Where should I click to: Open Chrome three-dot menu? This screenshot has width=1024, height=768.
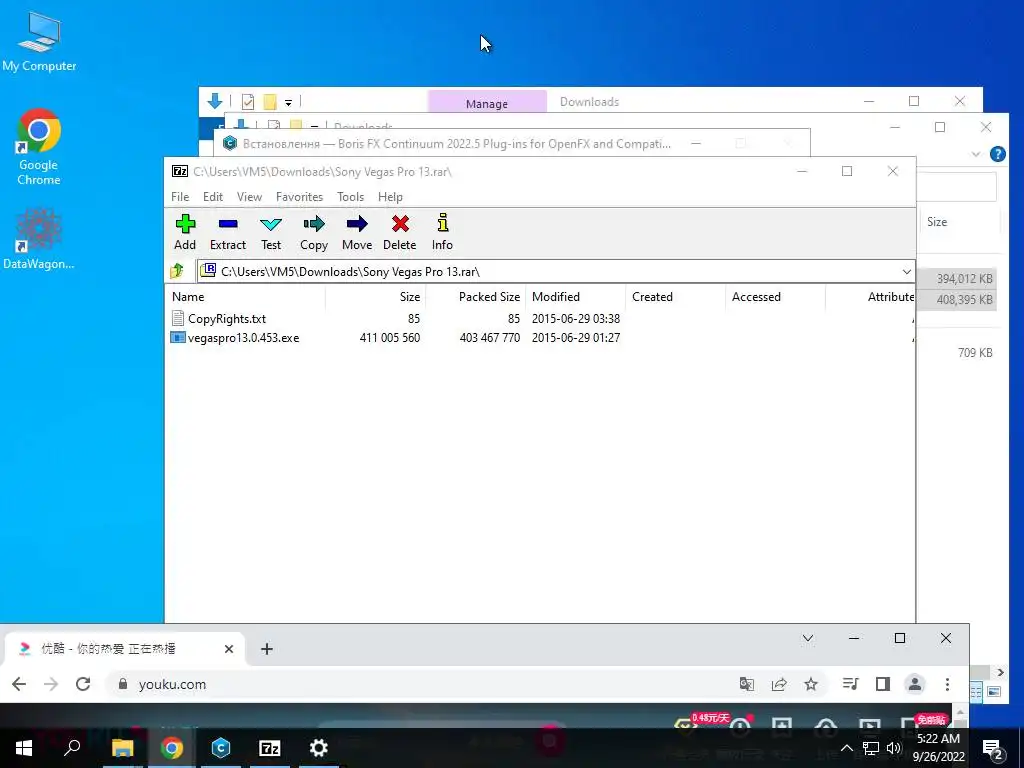(x=947, y=684)
